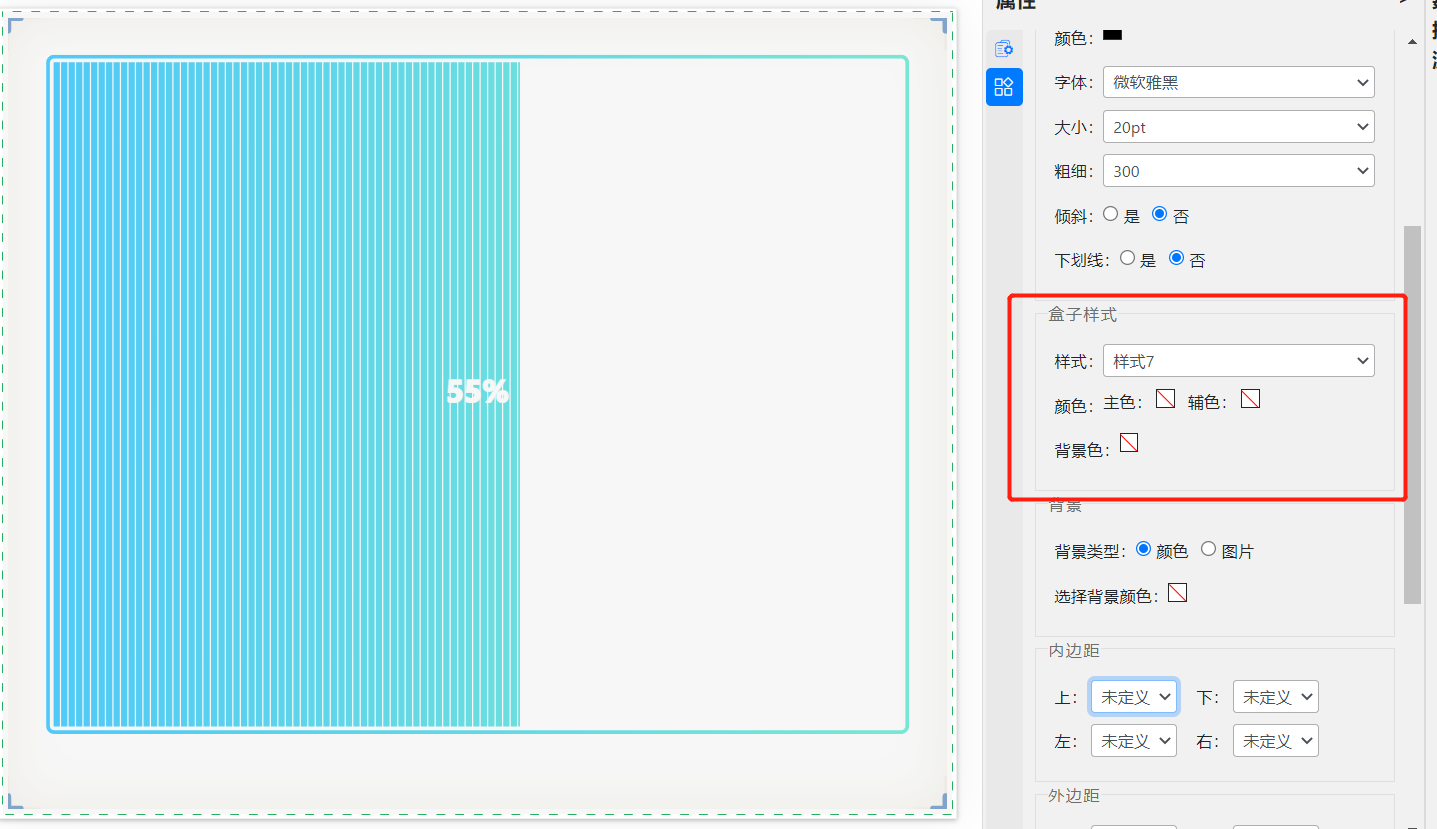Viewport: 1437px width, 829px height.
Task: Click the 背景类型 label
Action: tap(1092, 551)
